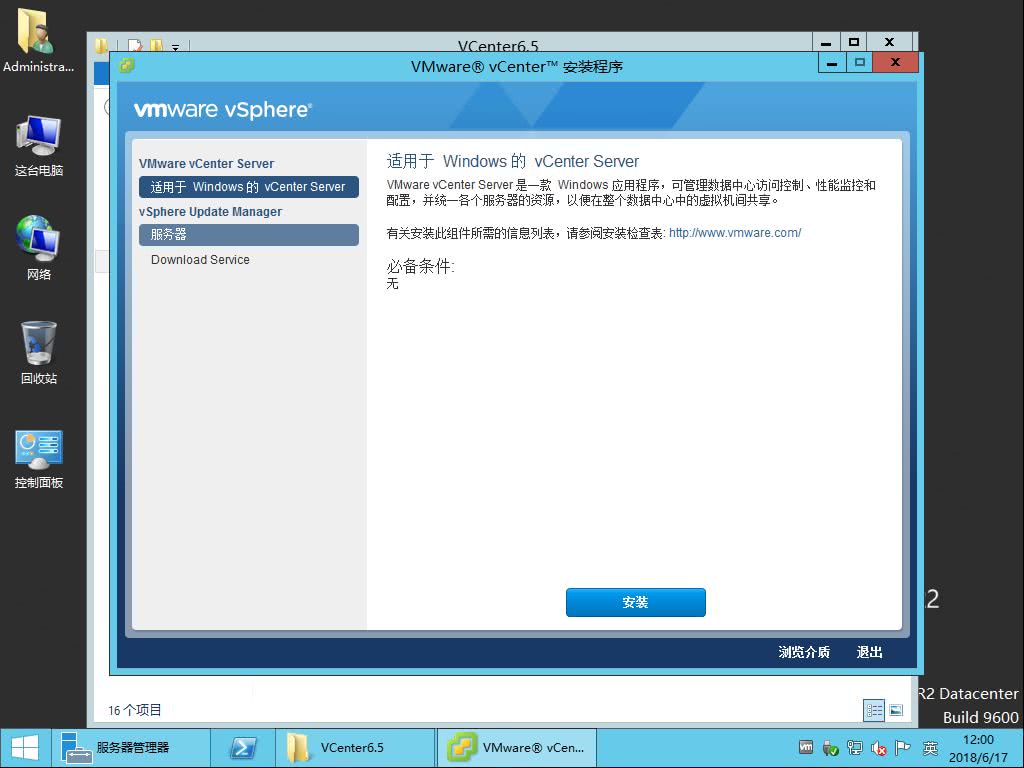
Task: Select 适用于 Windows 的 vCenter Server item
Action: click(x=249, y=187)
